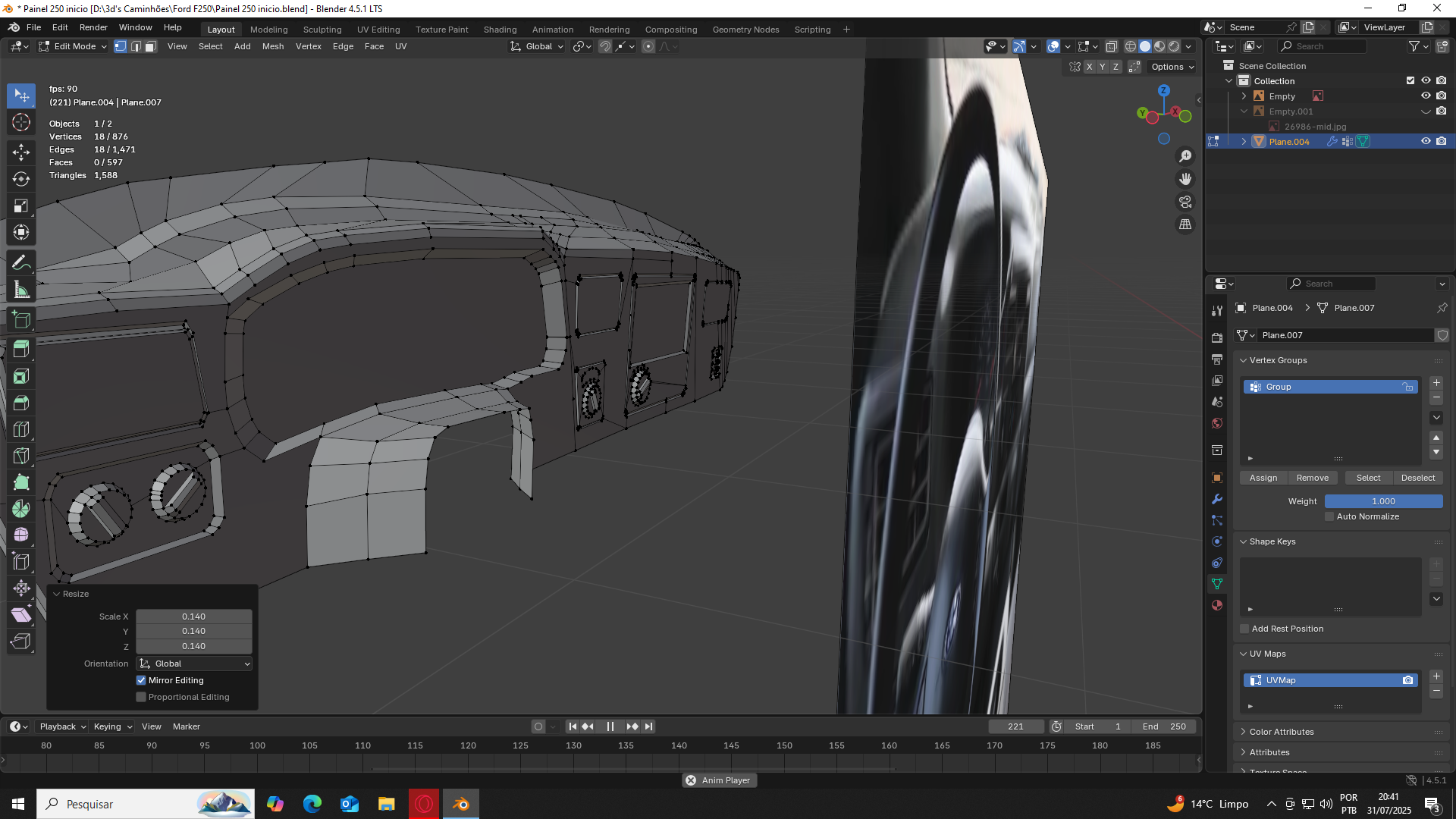Expand the Color Attributes panel
Viewport: 1456px width, 819px height.
pyautogui.click(x=1281, y=732)
